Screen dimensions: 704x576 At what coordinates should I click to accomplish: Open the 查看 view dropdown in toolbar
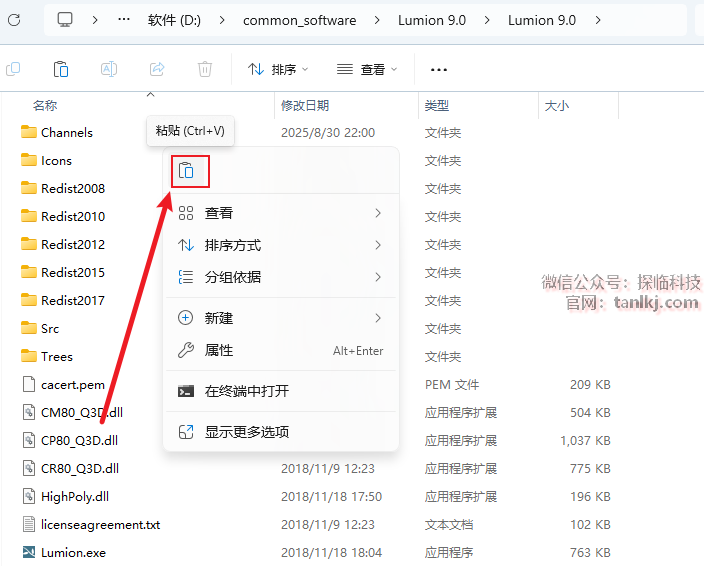click(x=367, y=69)
